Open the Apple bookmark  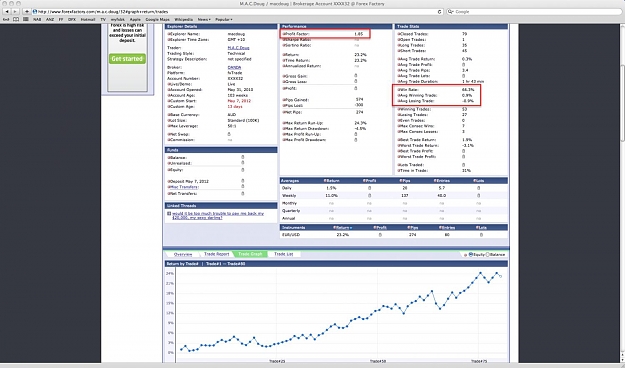click(x=135, y=19)
